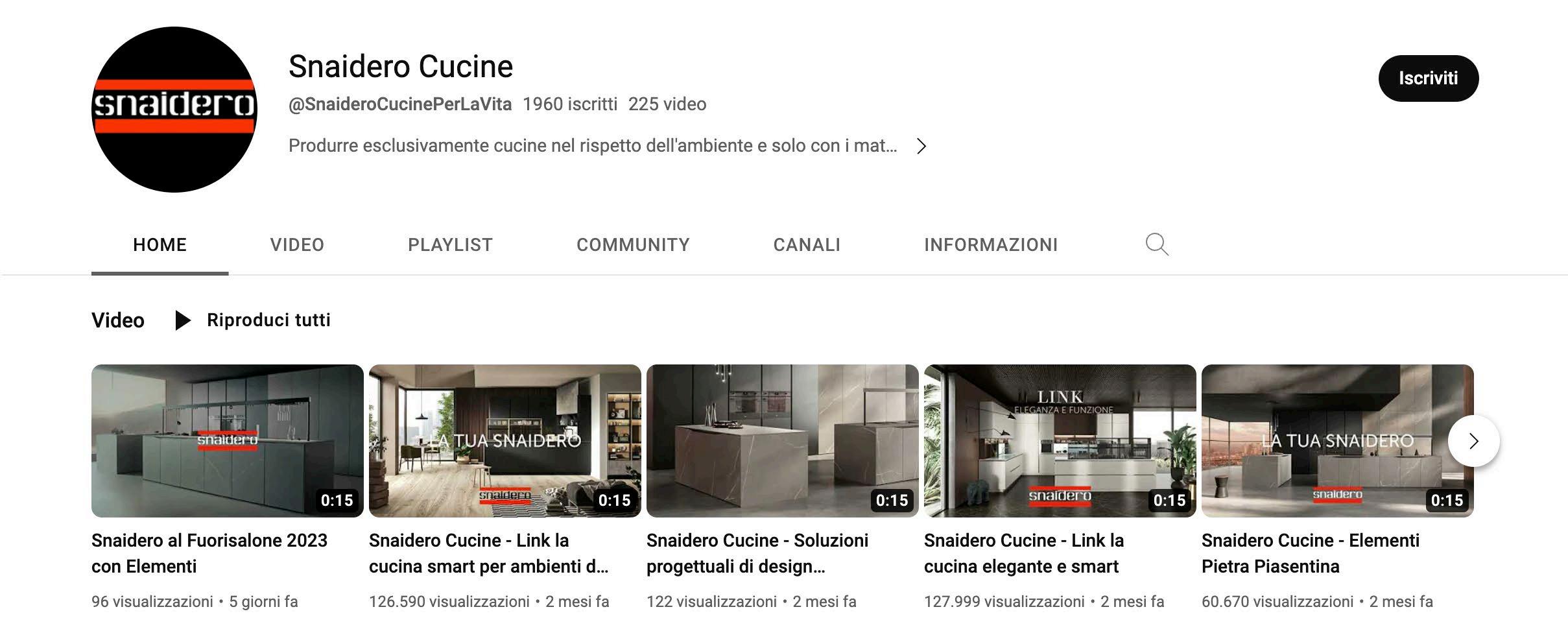Open the VIDEO tab
The image size is (1568, 642).
297,244
